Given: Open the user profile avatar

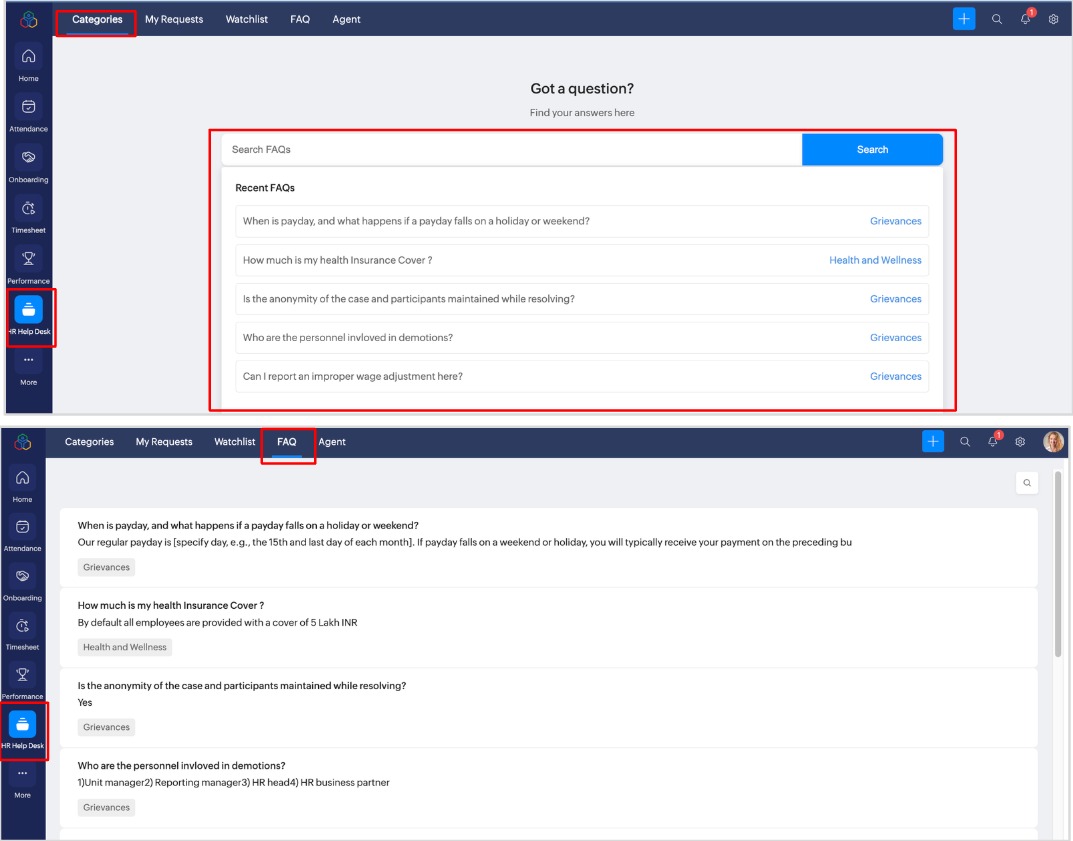Looking at the screenshot, I should [1053, 441].
